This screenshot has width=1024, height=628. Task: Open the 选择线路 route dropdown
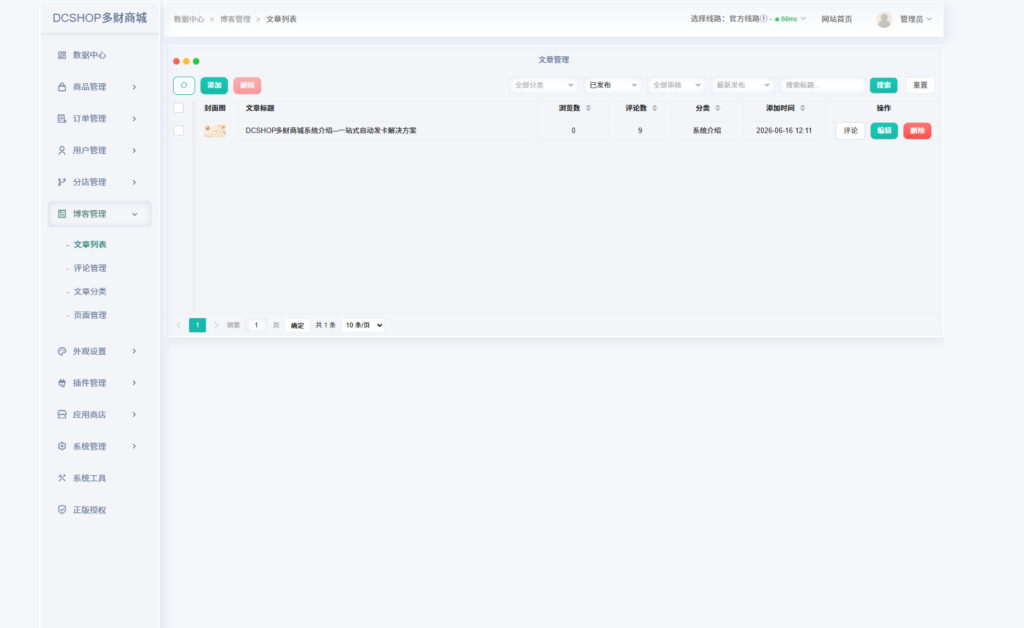(748, 19)
